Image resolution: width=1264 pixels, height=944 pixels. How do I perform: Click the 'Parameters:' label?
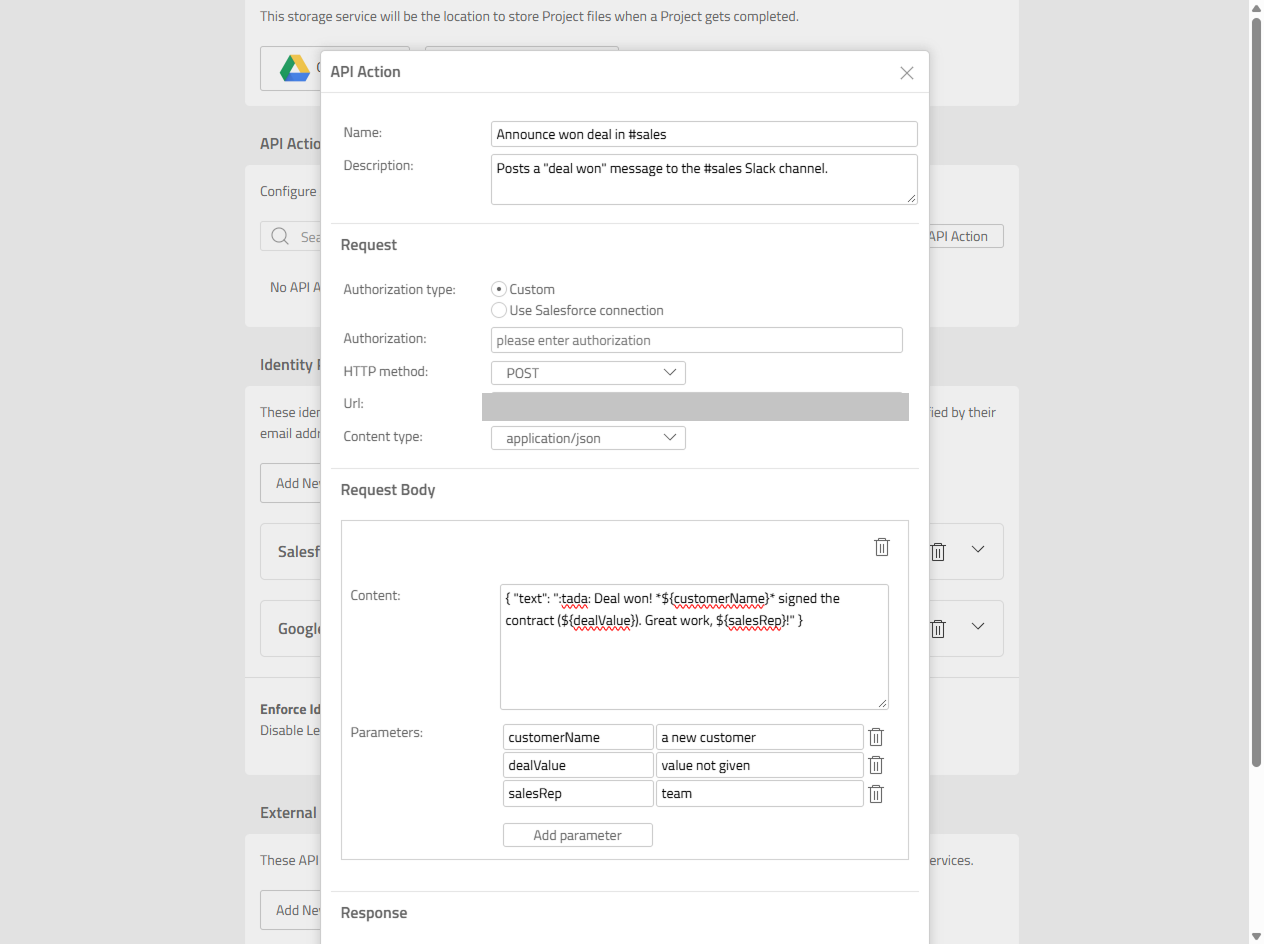point(387,732)
